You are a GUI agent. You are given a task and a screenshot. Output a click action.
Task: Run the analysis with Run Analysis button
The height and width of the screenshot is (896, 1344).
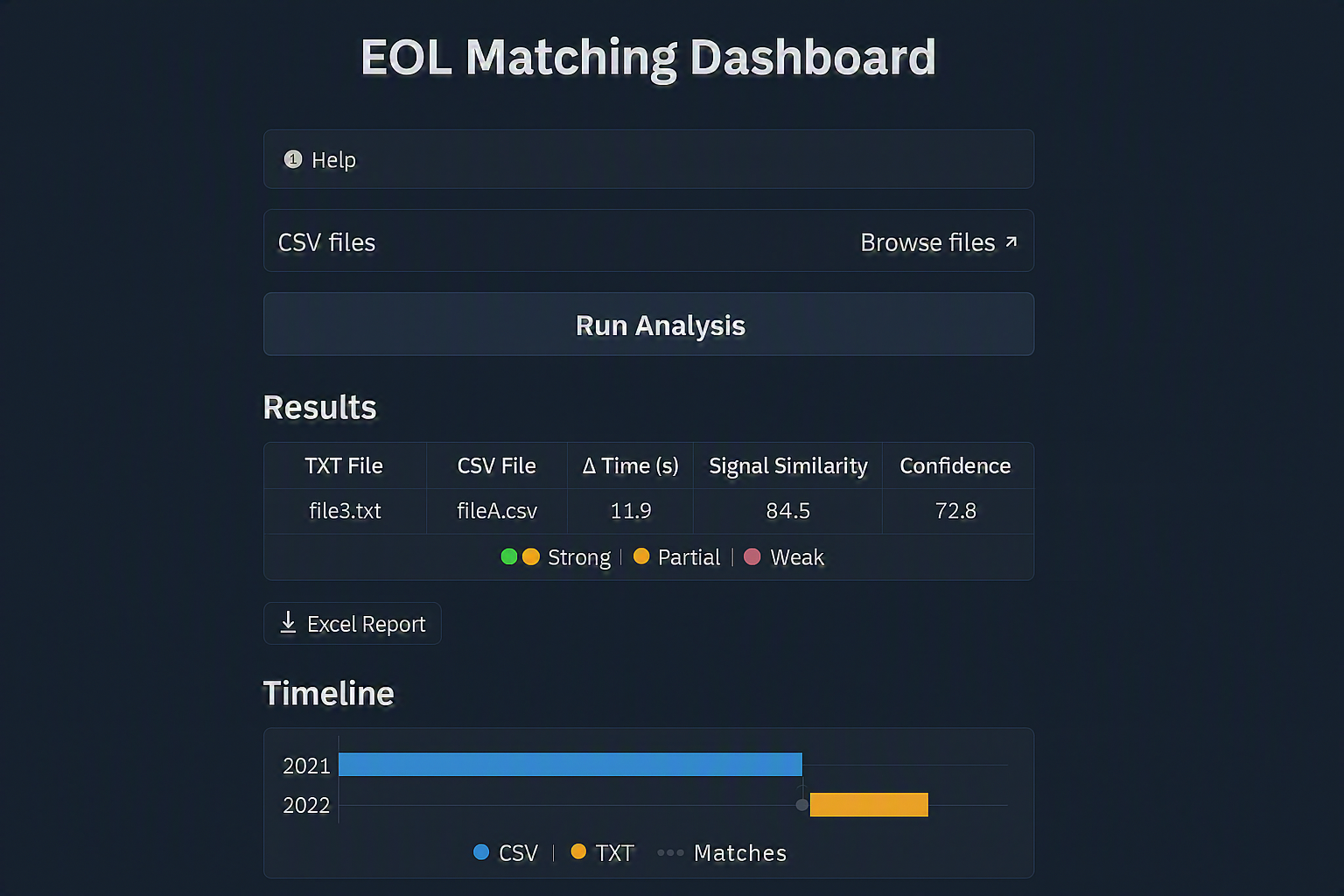(648, 325)
